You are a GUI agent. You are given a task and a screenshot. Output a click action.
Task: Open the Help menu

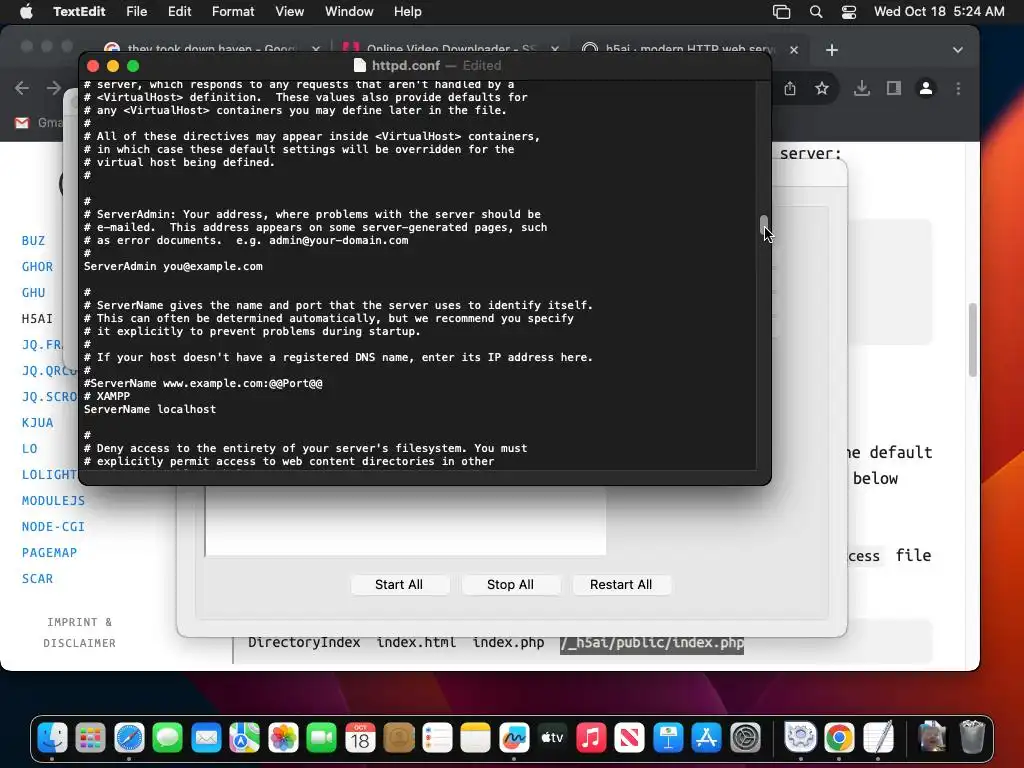tap(408, 12)
